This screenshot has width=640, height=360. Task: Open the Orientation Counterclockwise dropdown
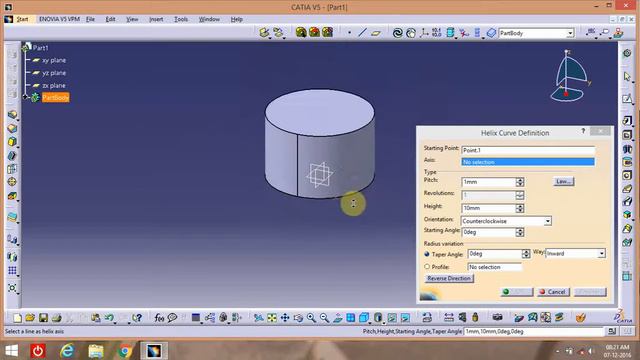(548, 221)
